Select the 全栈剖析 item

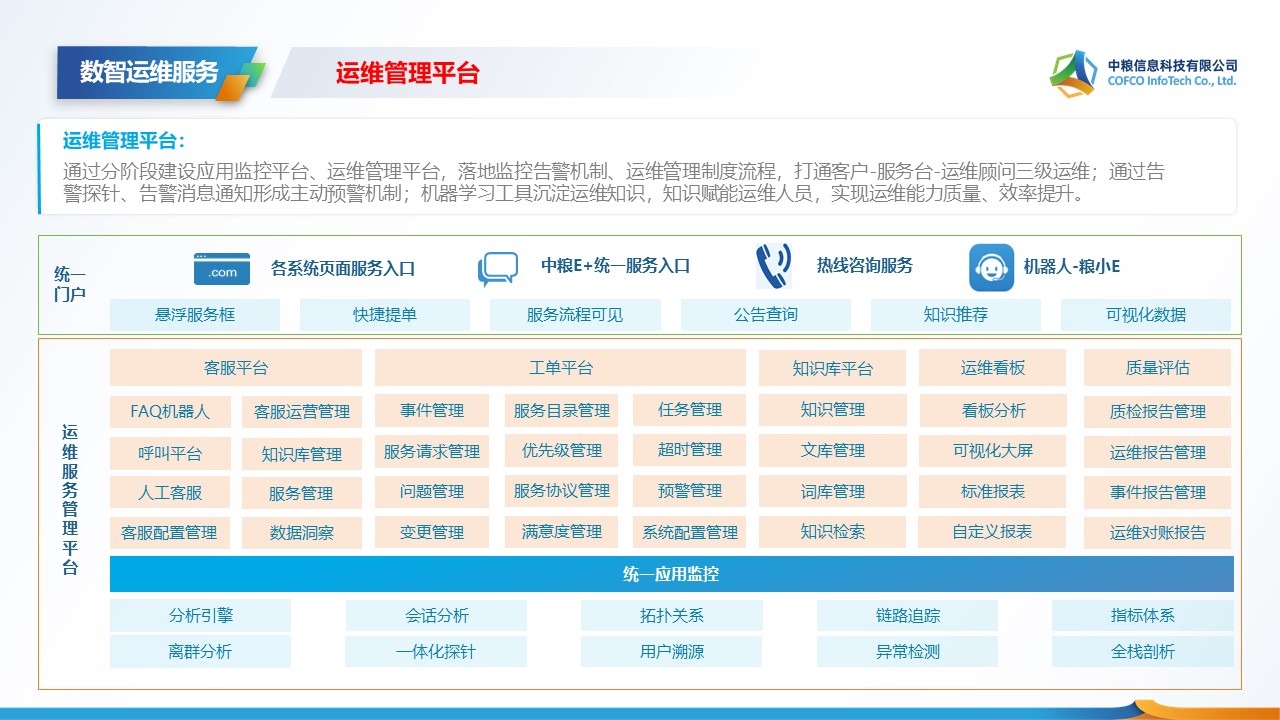[1142, 652]
